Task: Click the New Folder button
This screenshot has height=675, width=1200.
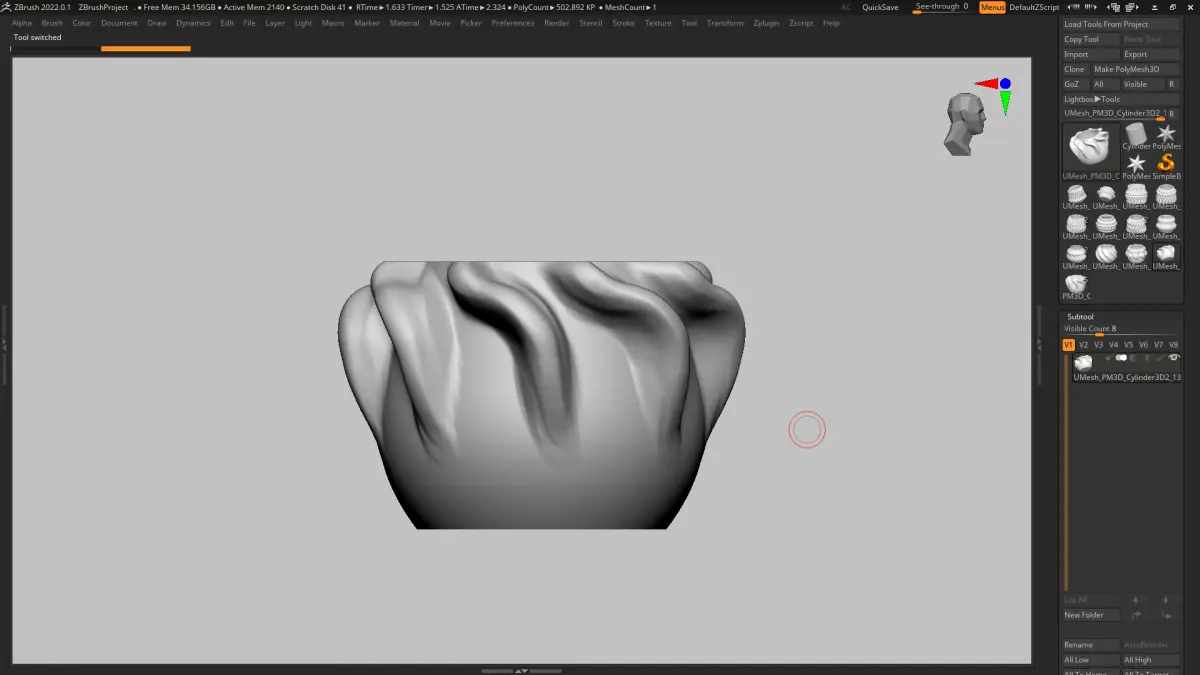Action: click(1091, 615)
